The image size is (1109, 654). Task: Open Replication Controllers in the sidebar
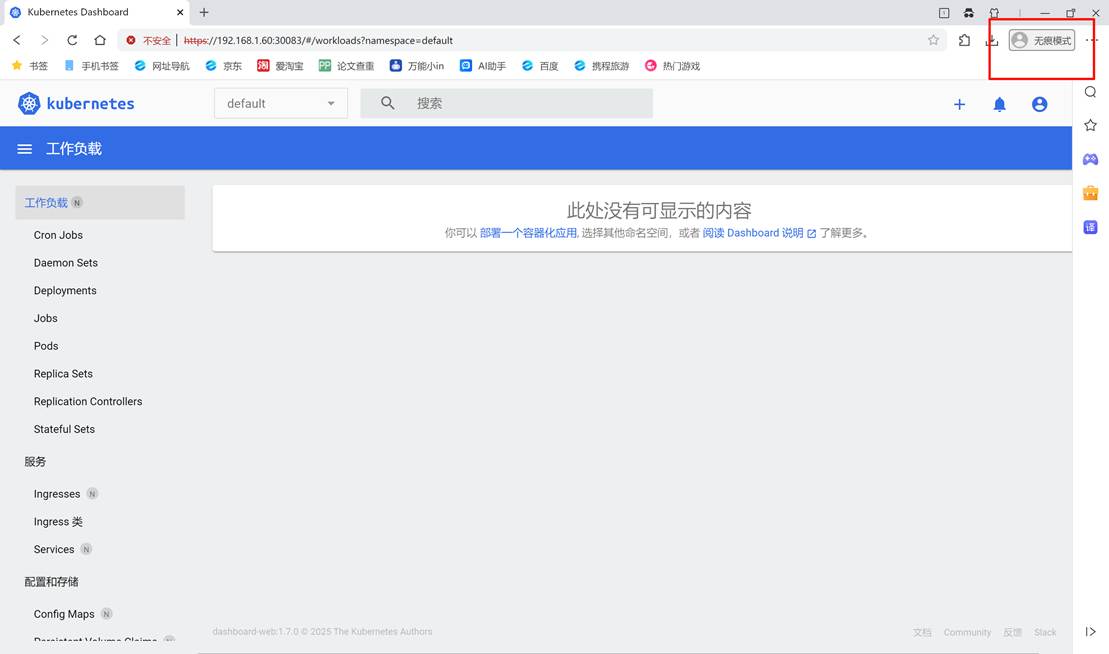point(88,401)
